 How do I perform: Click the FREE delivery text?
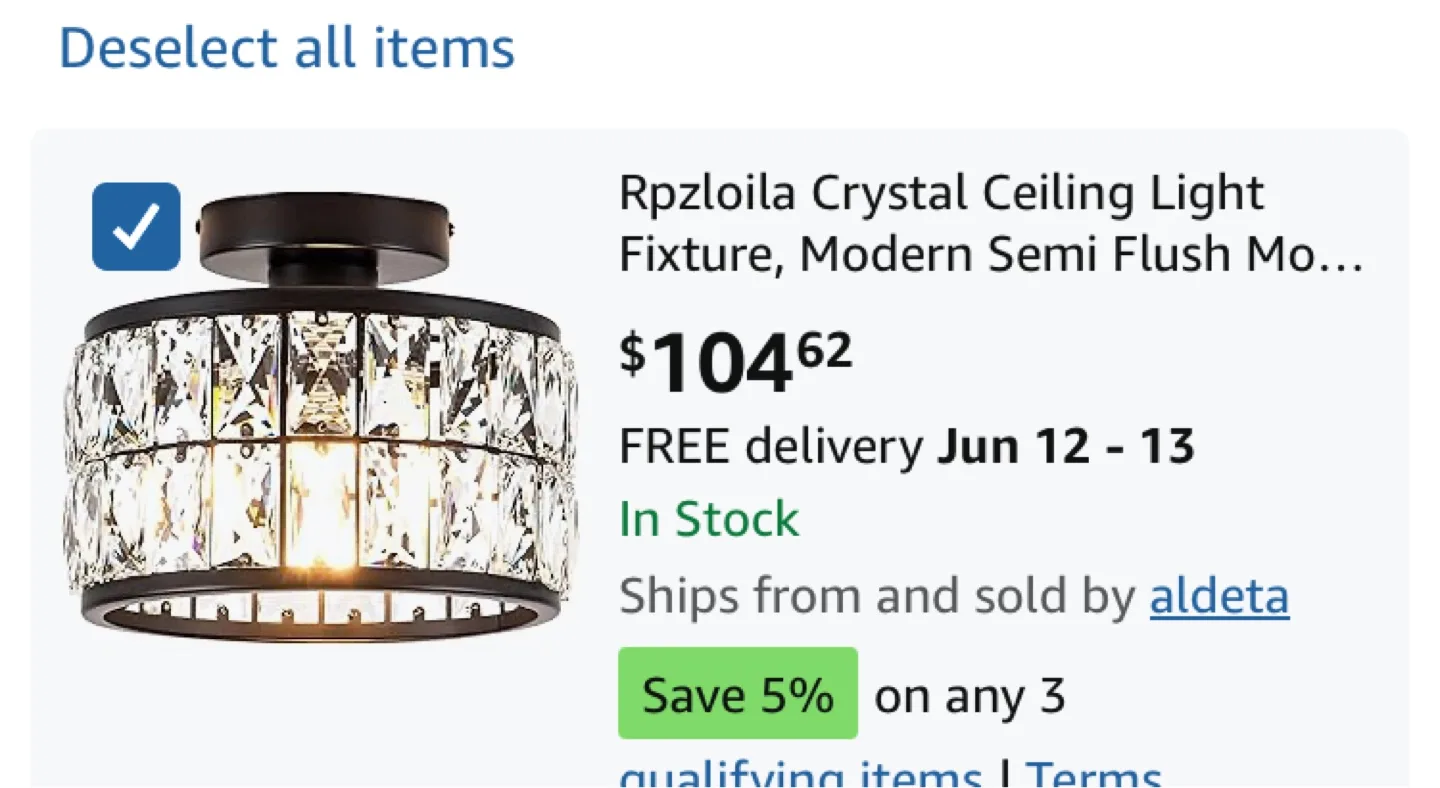pos(770,446)
